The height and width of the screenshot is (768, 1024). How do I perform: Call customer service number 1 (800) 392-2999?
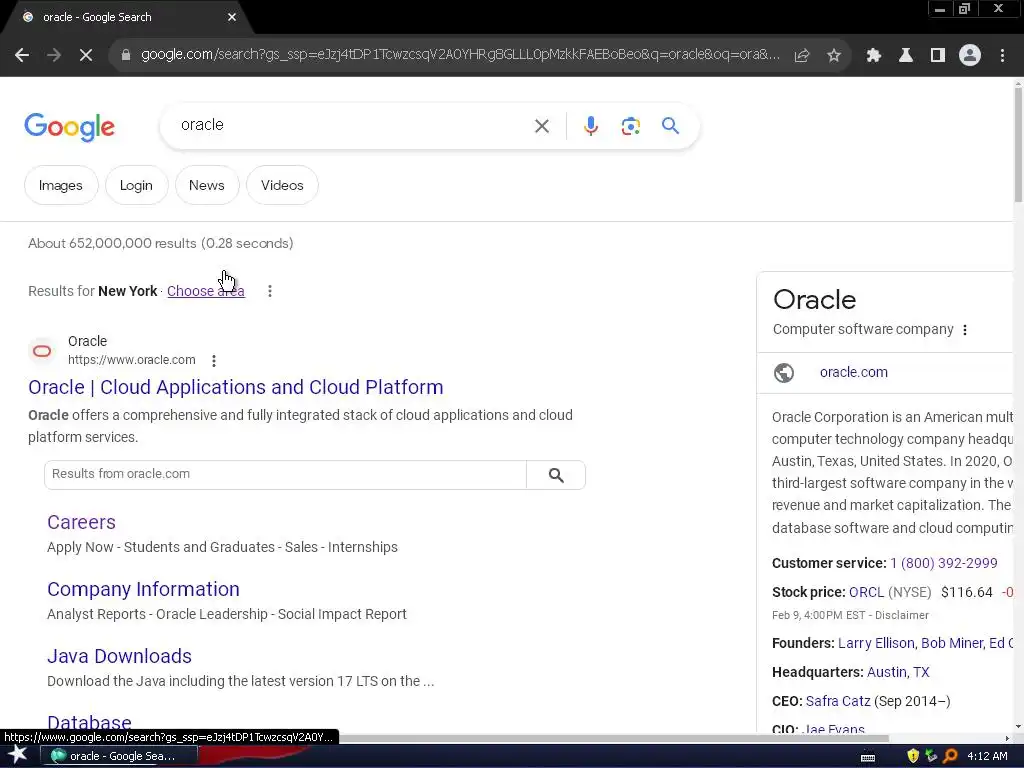(x=944, y=563)
